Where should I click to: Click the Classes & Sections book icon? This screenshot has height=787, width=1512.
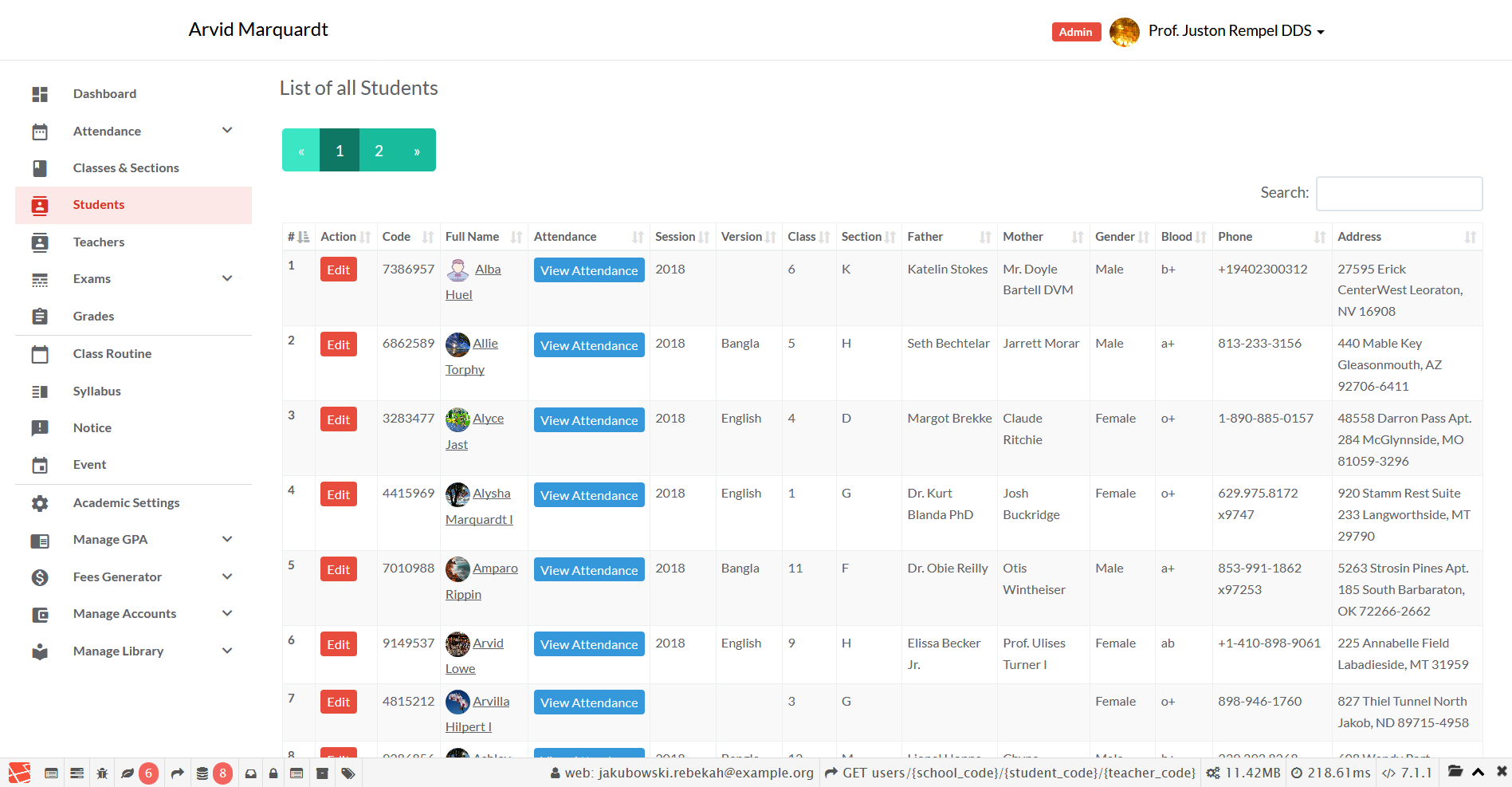point(40,168)
